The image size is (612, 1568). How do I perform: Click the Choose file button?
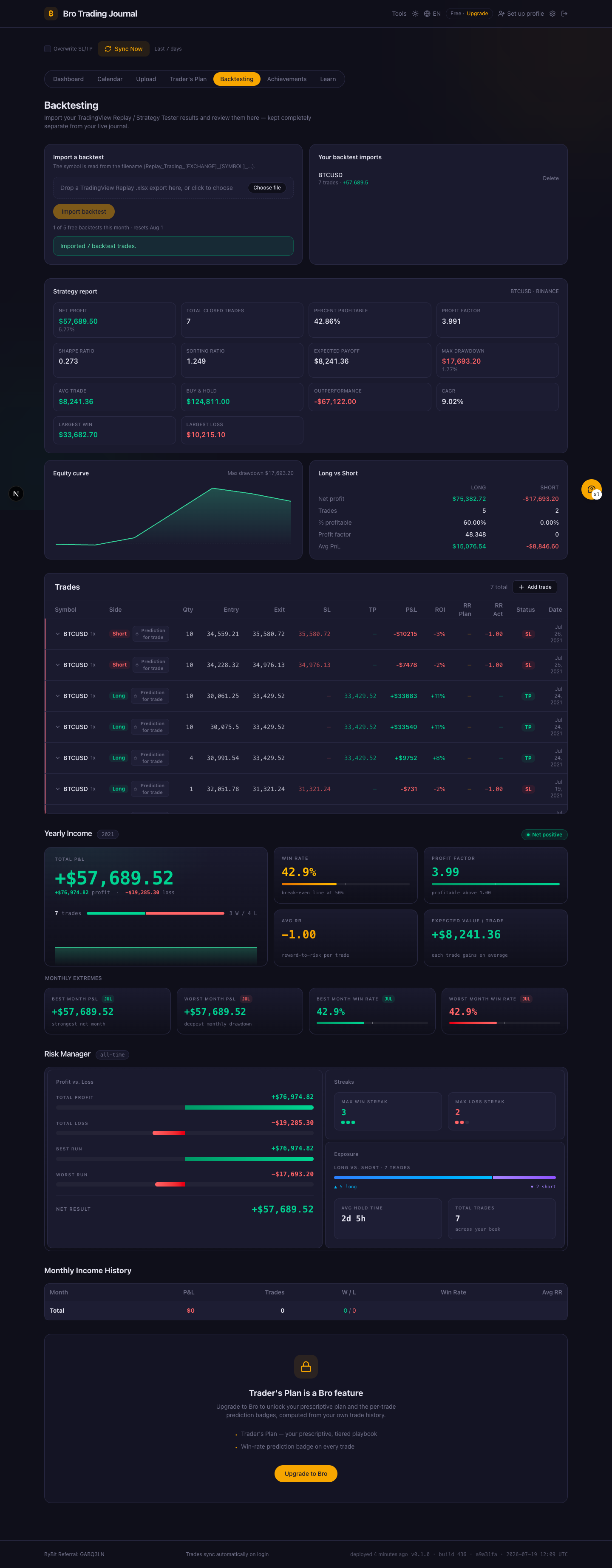point(267,187)
